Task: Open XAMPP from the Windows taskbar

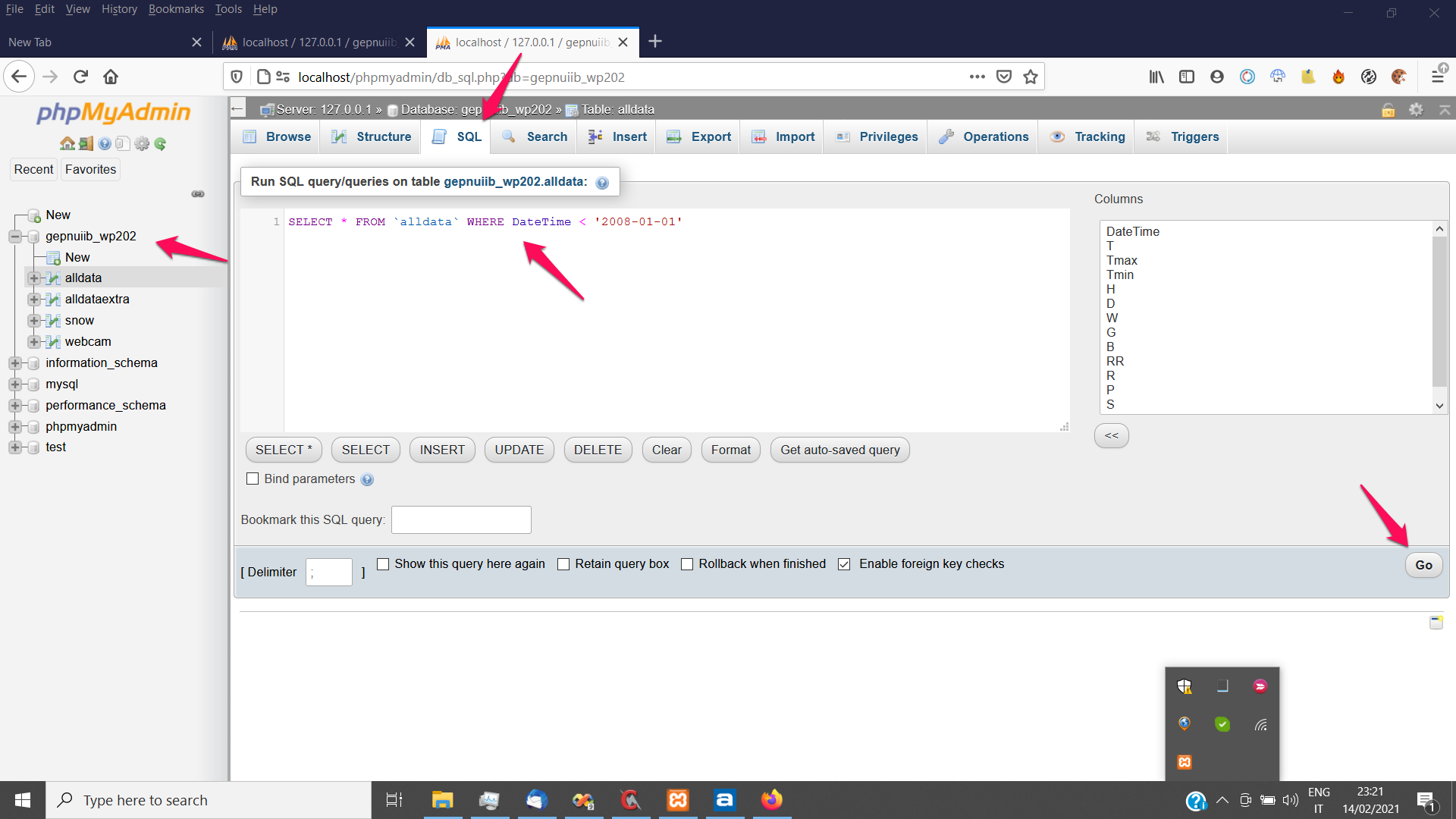Action: coord(677,800)
